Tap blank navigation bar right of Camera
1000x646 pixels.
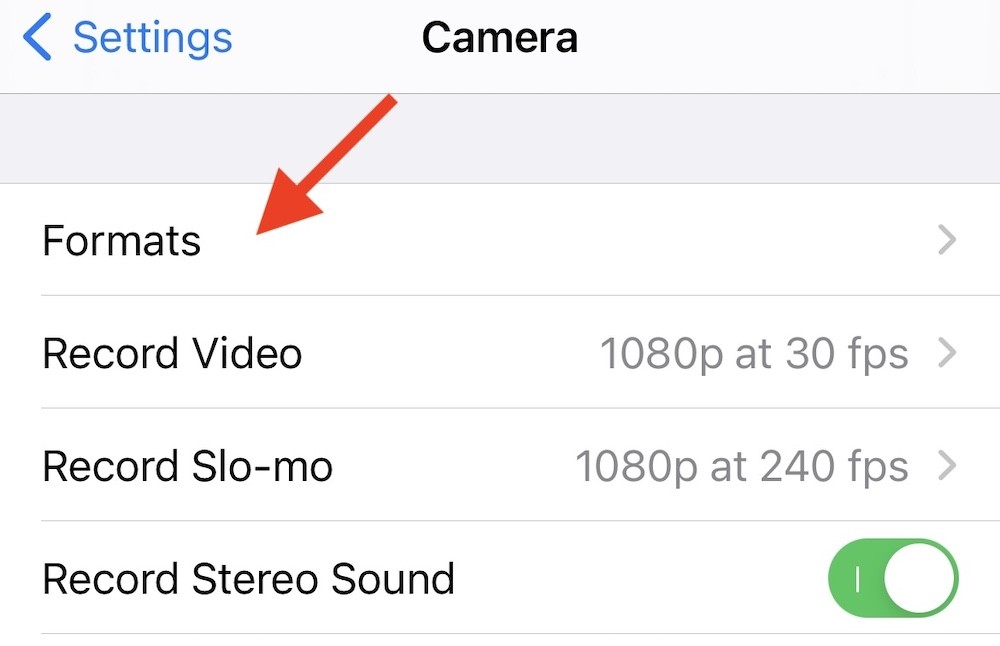point(800,40)
